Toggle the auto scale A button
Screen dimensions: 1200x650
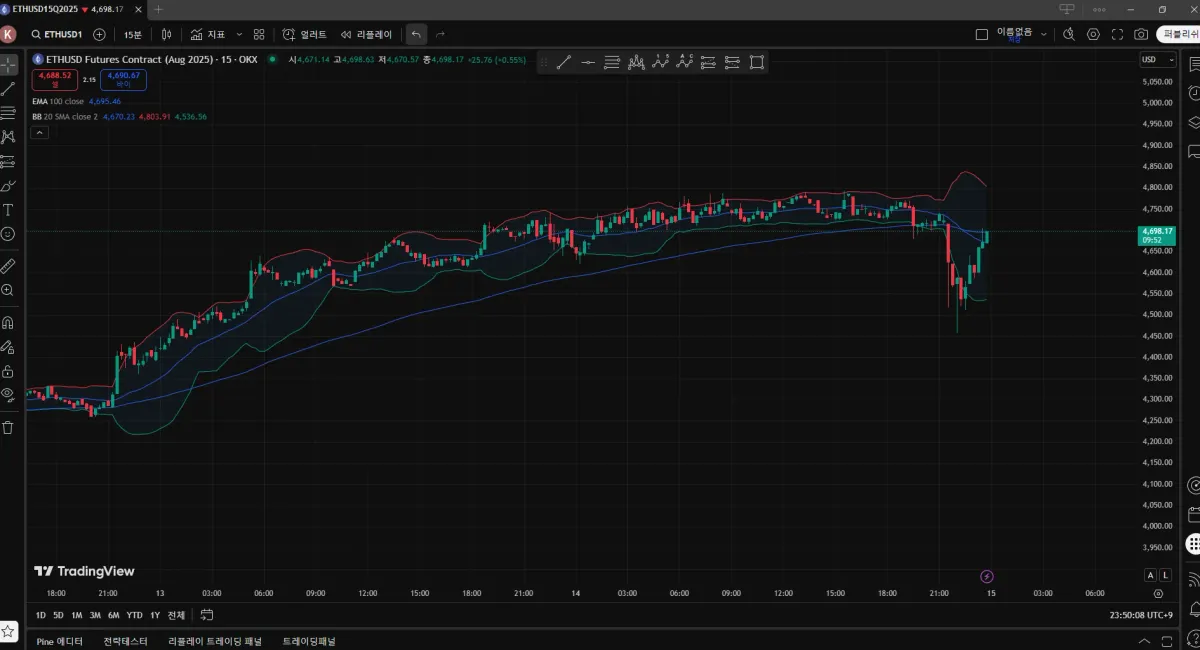click(x=1150, y=575)
